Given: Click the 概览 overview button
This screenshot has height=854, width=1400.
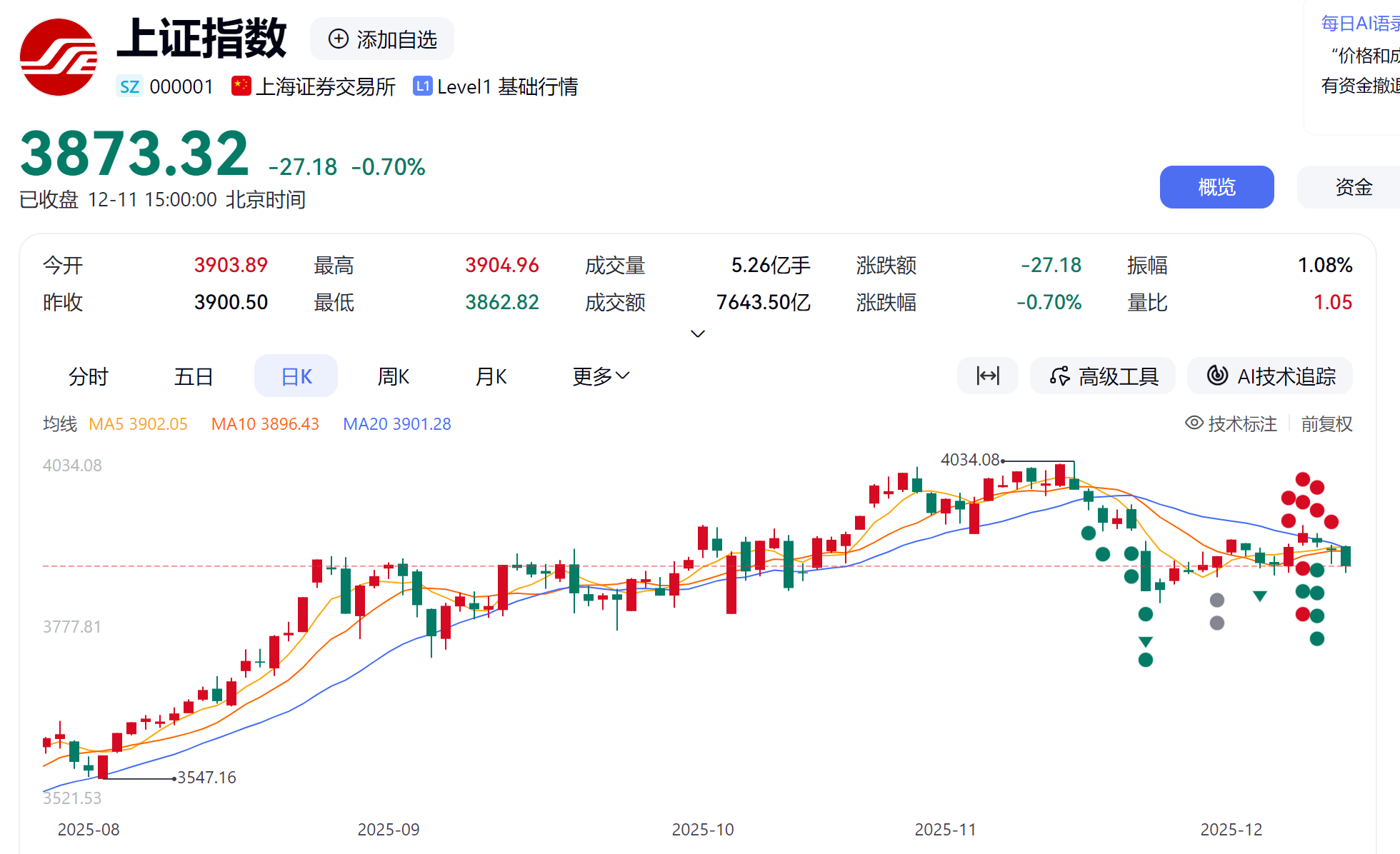Looking at the screenshot, I should (1216, 187).
